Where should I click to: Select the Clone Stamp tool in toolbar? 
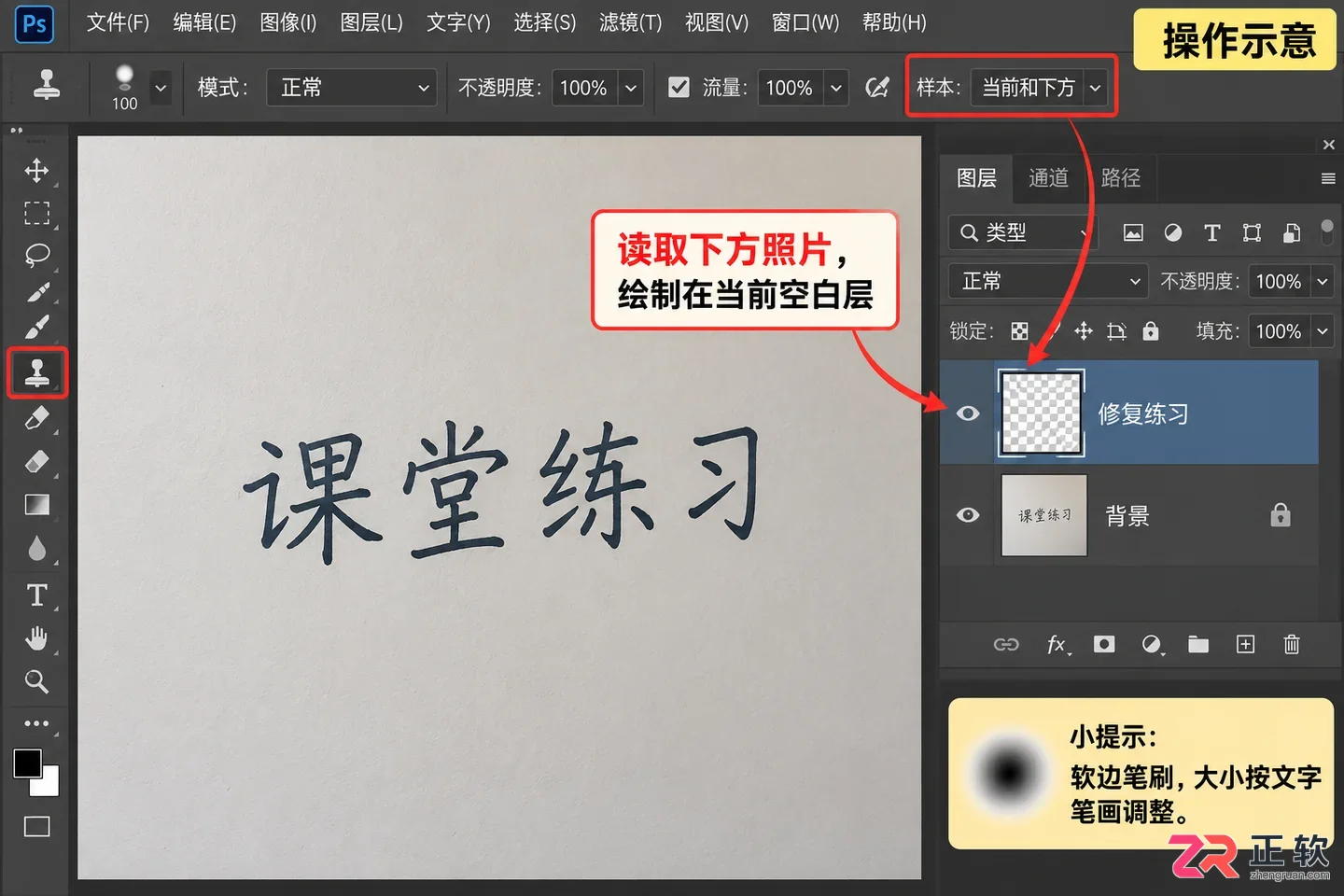tap(37, 372)
